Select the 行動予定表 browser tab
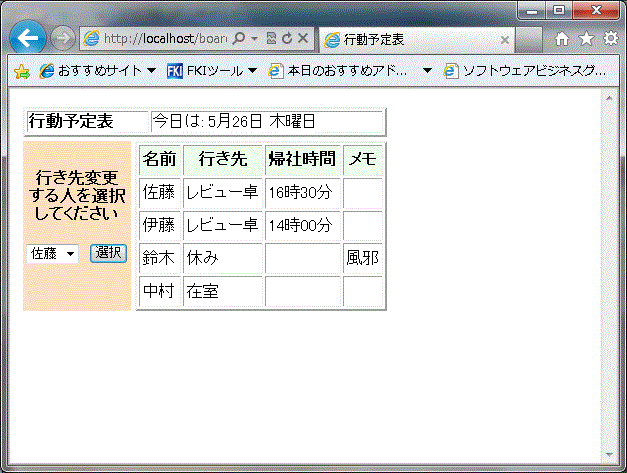The width and height of the screenshot is (627, 473). (417, 40)
